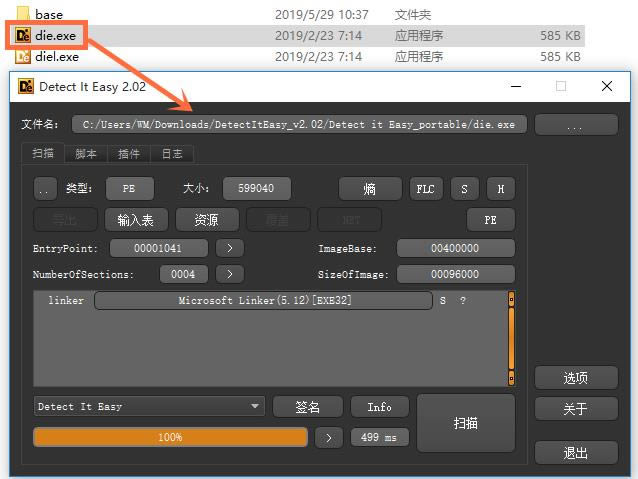Click arrow next to NumberOfSections
Viewport: 638px width, 479px height.
tap(230, 274)
